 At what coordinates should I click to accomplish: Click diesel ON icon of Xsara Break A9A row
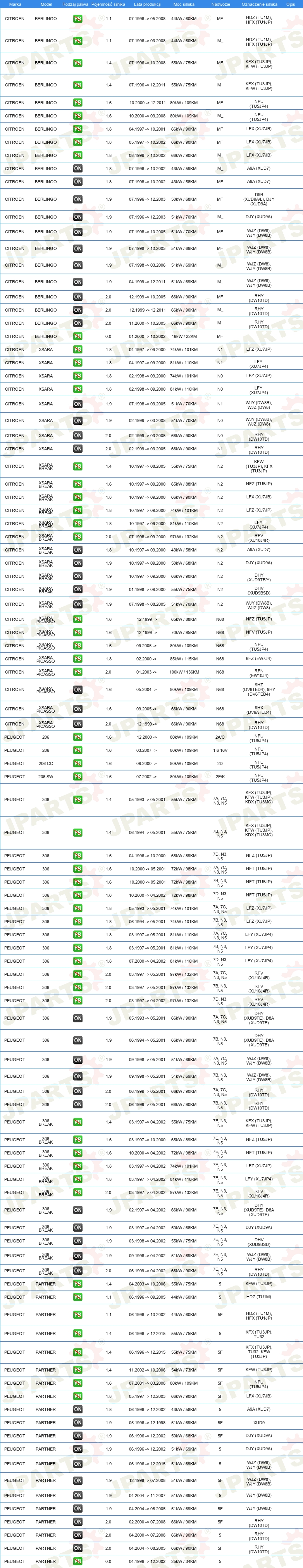77,550
